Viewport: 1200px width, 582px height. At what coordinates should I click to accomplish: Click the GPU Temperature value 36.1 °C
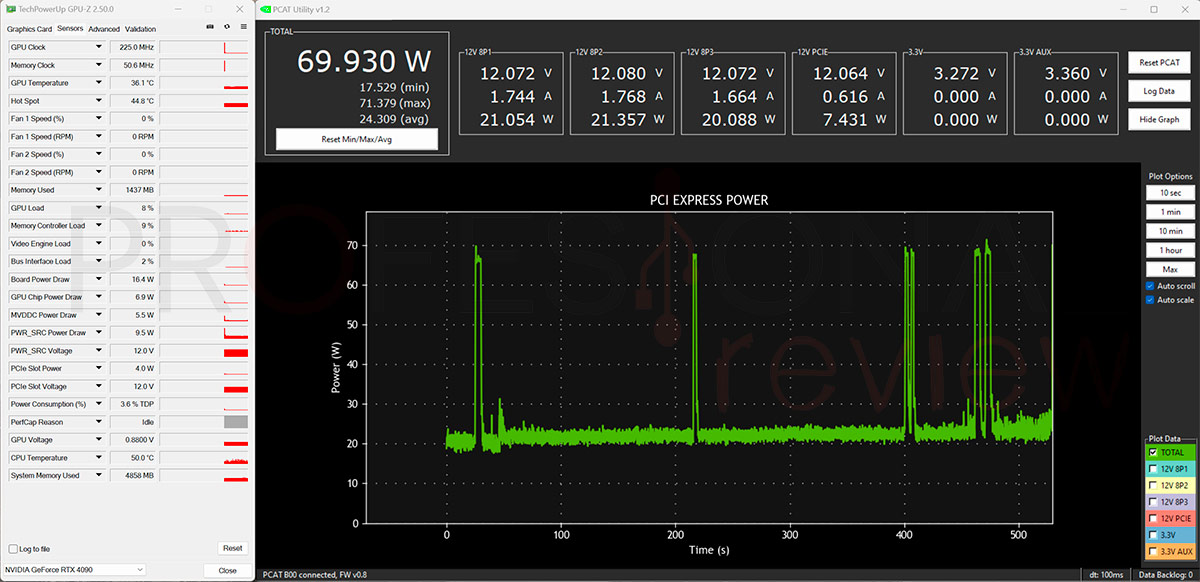[133, 83]
